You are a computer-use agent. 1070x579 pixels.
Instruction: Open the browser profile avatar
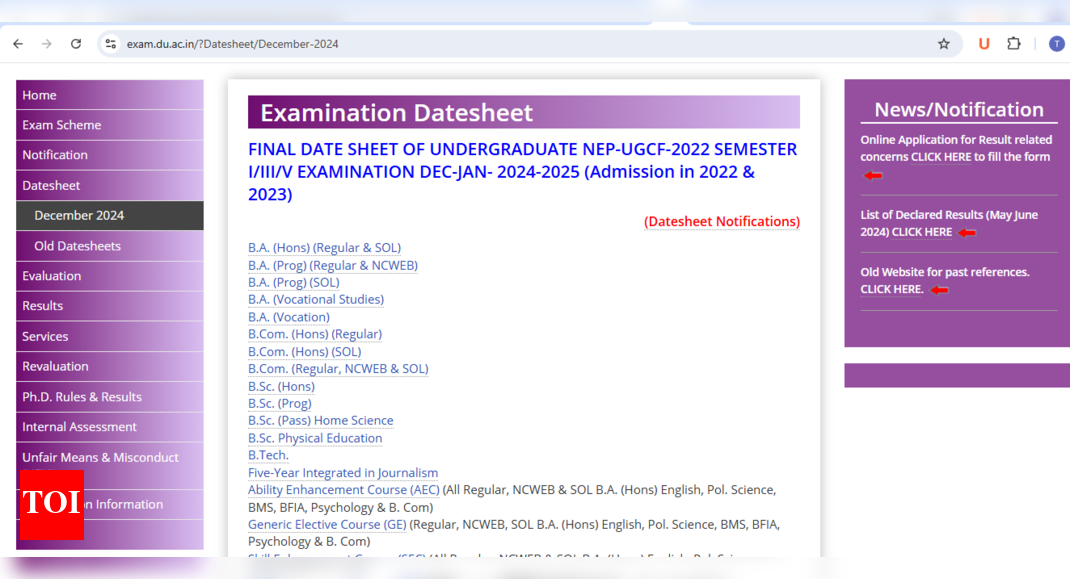(1056, 44)
